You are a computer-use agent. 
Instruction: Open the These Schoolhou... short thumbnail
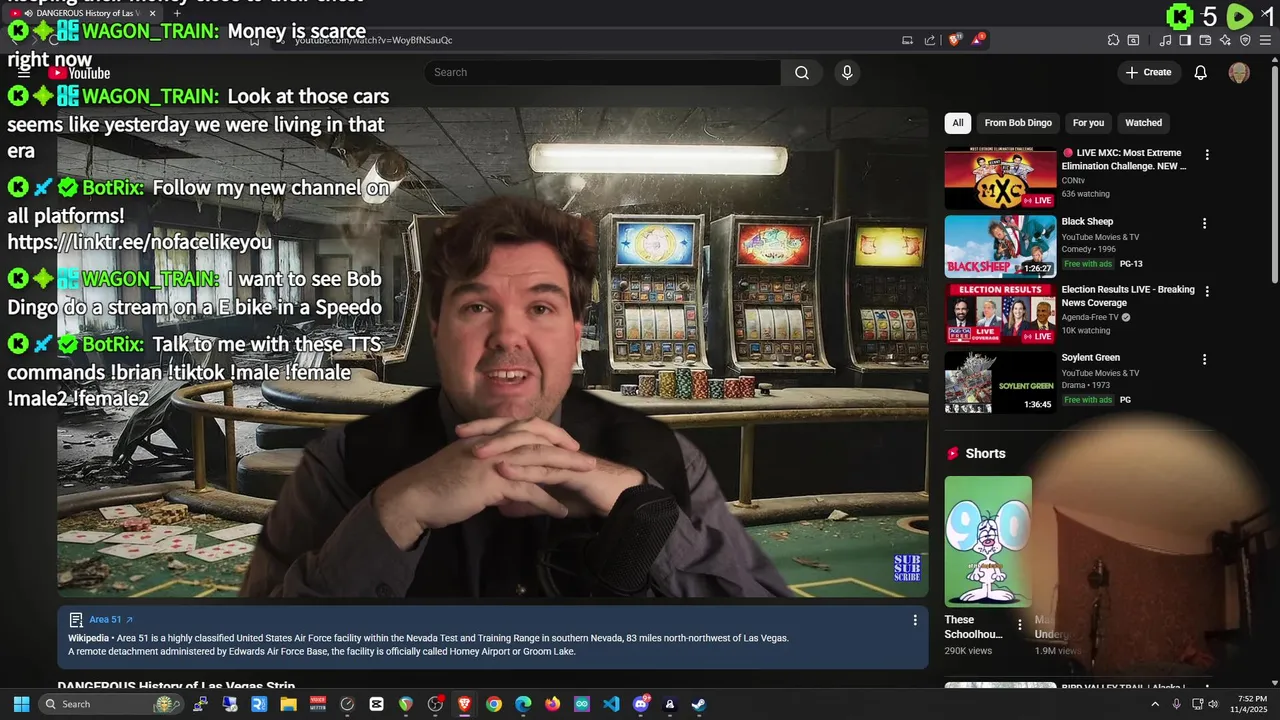click(988, 541)
